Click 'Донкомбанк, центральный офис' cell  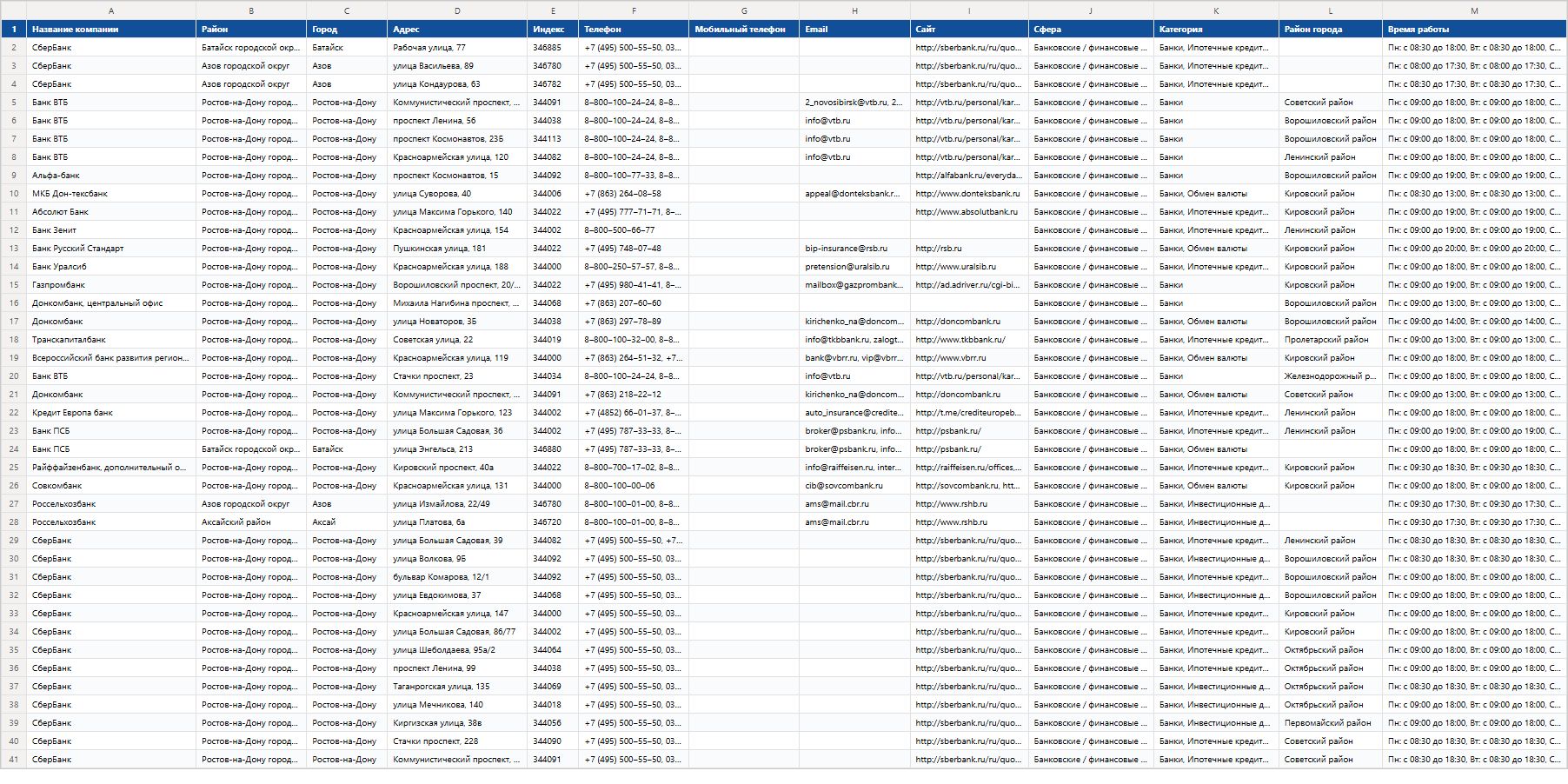click(111, 303)
